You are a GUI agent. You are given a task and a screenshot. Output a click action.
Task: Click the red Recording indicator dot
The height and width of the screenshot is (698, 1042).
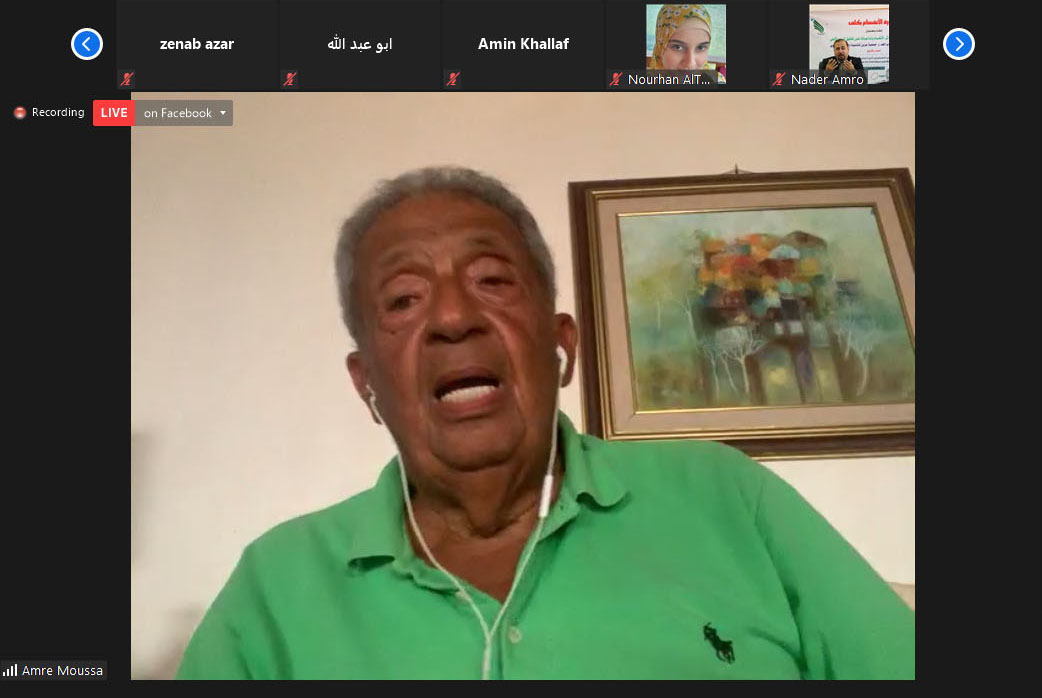[x=19, y=113]
